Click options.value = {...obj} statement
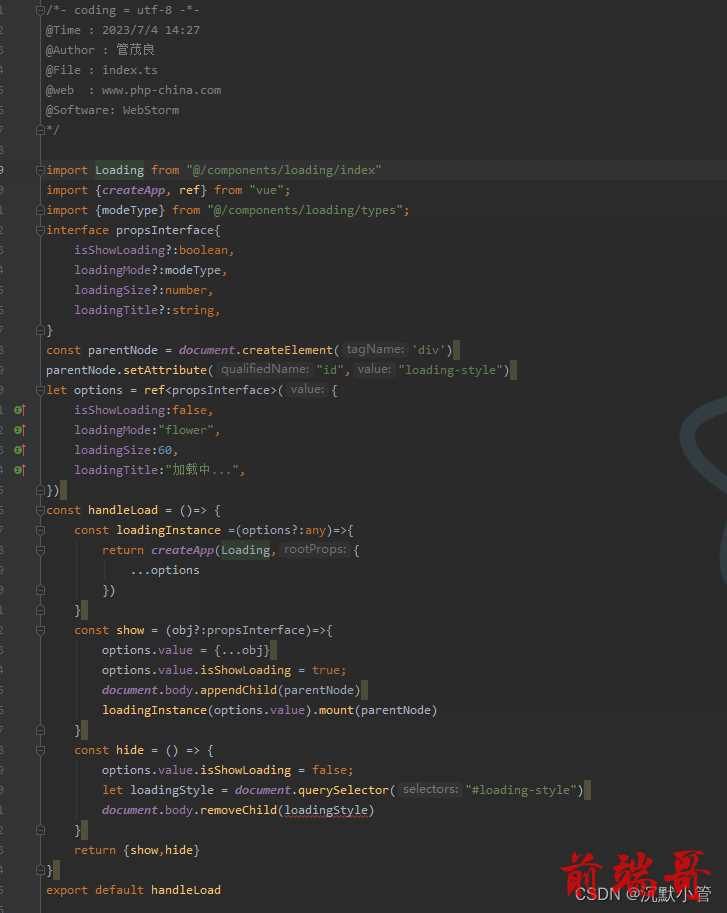Viewport: 727px width, 913px height. [x=186, y=650]
